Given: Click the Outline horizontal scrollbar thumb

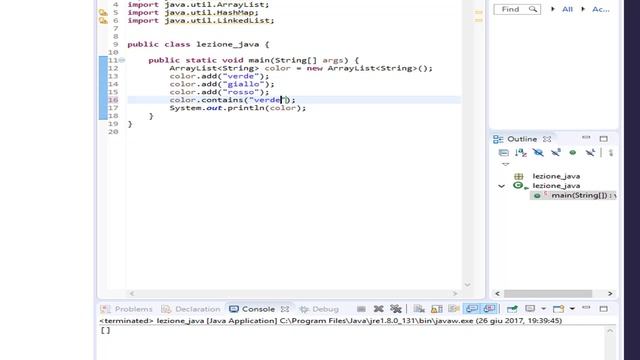Looking at the screenshot, I should [x=548, y=293].
